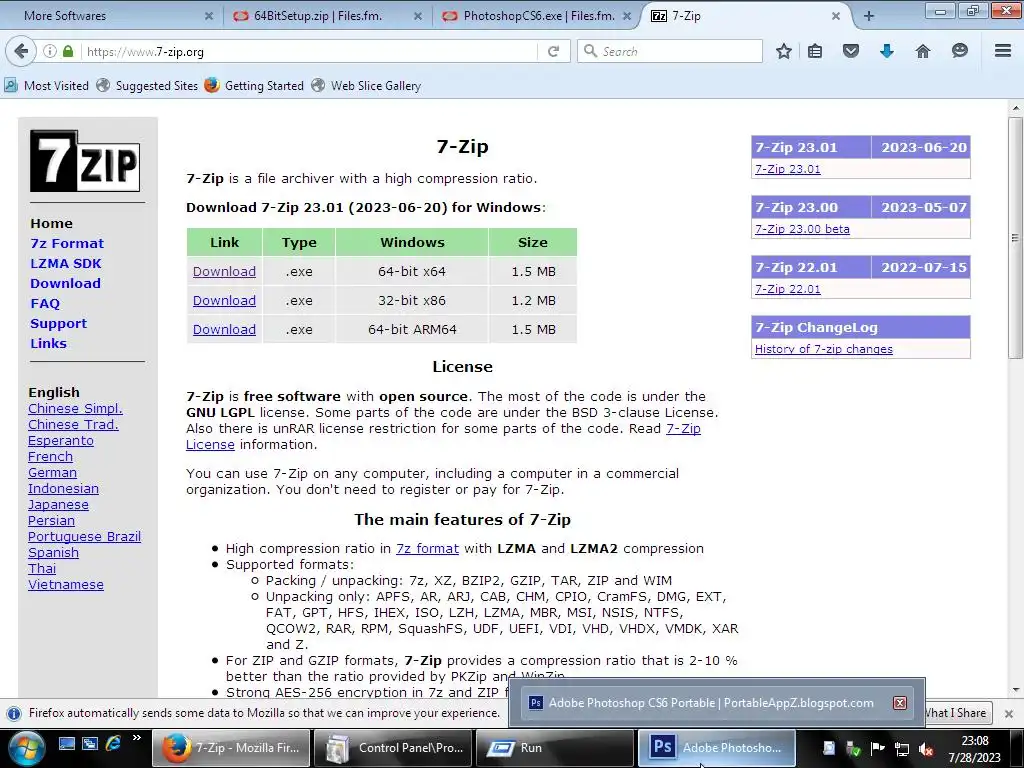Image resolution: width=1024 pixels, height=768 pixels.
Task: Click the URL address field
Action: (x=307, y=52)
